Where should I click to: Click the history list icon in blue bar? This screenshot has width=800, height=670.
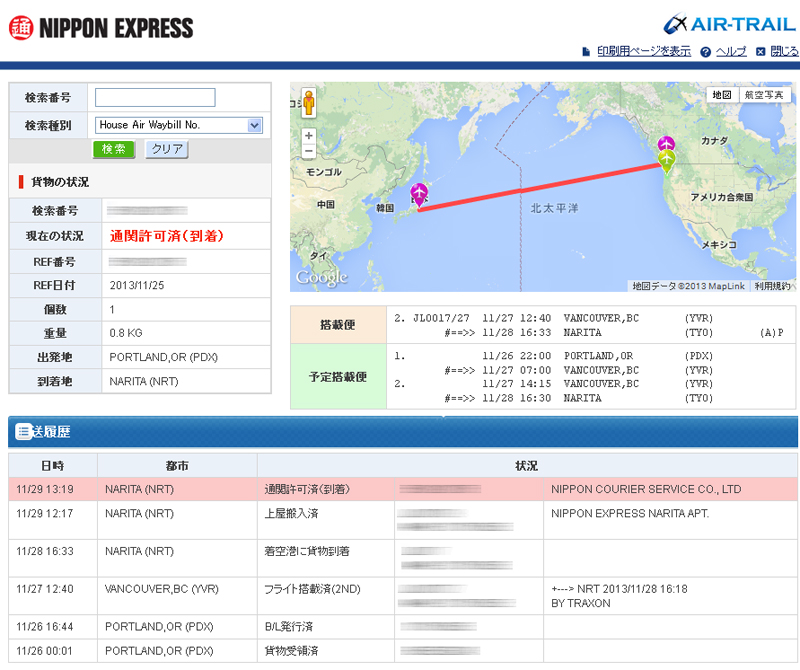[23, 432]
